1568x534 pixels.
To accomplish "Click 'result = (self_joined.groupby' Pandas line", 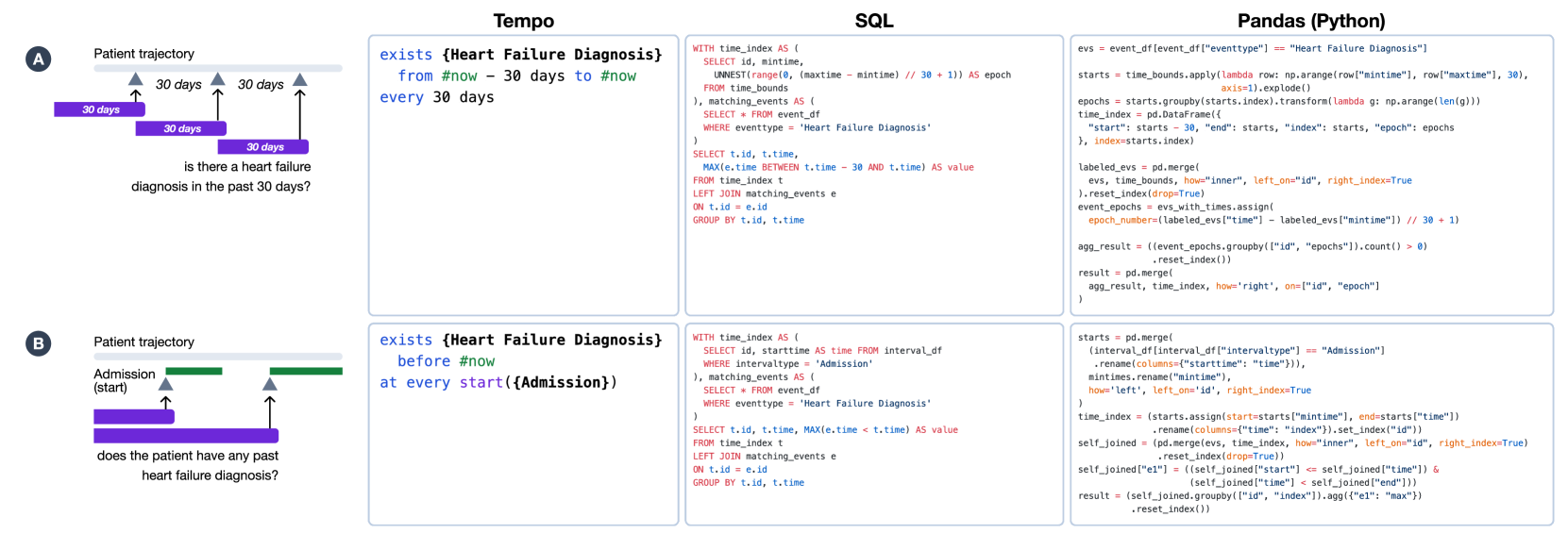I will click(1250, 495).
